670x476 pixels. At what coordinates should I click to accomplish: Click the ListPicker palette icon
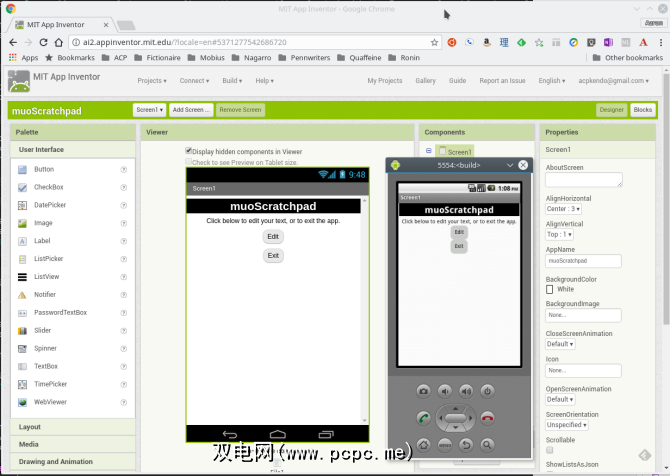[x=22, y=259]
